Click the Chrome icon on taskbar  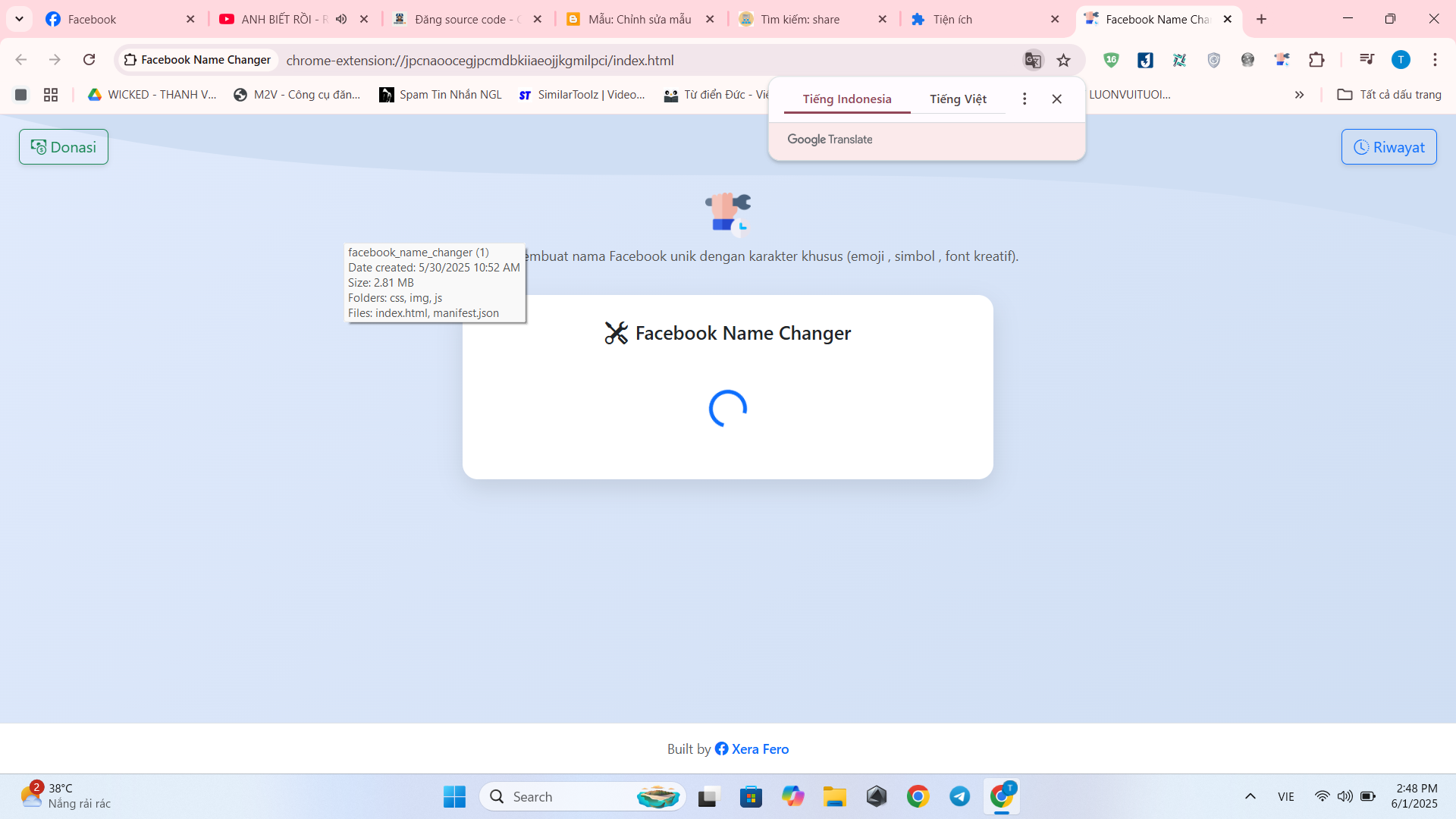918,796
